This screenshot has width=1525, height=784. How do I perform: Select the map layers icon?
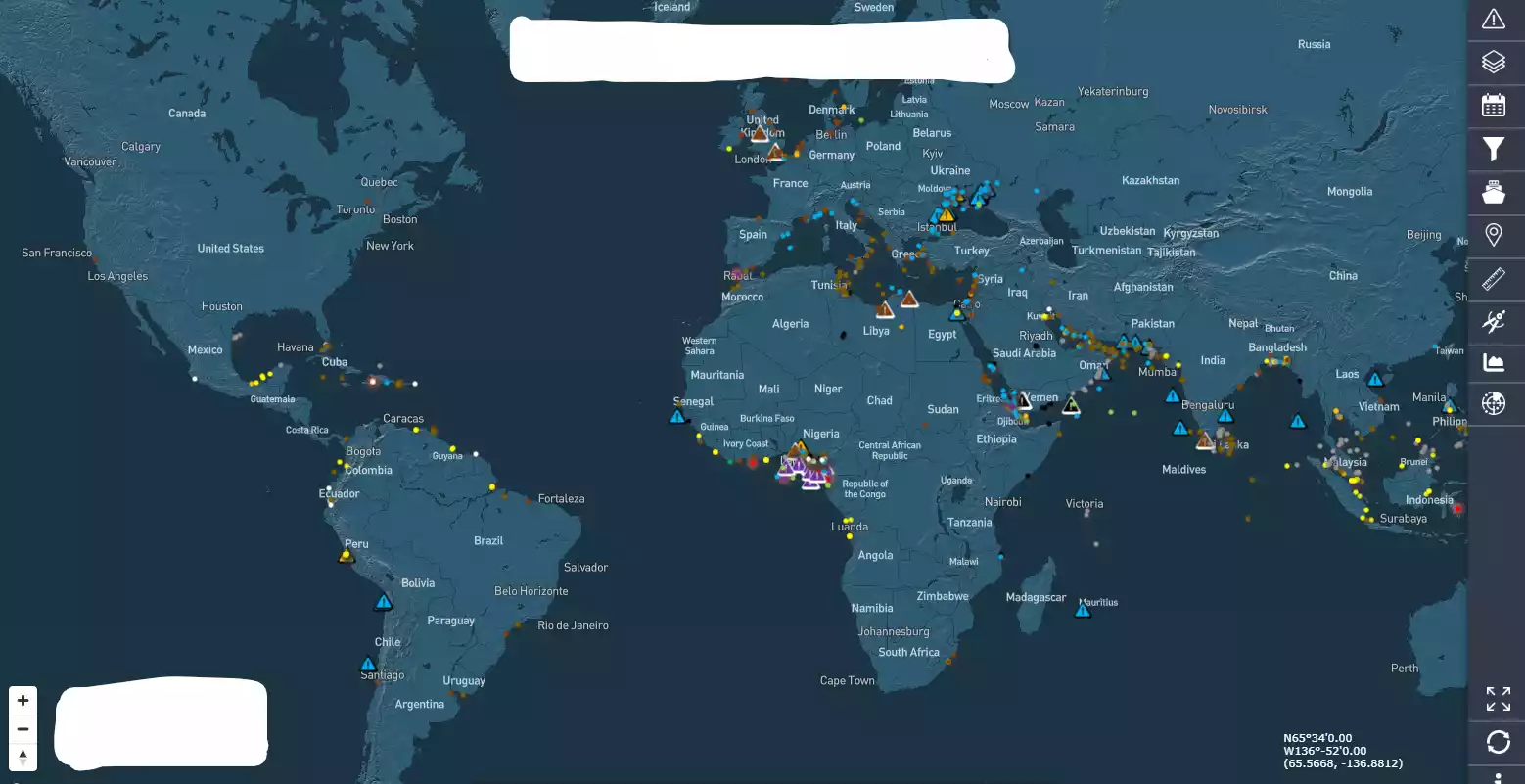coord(1495,61)
